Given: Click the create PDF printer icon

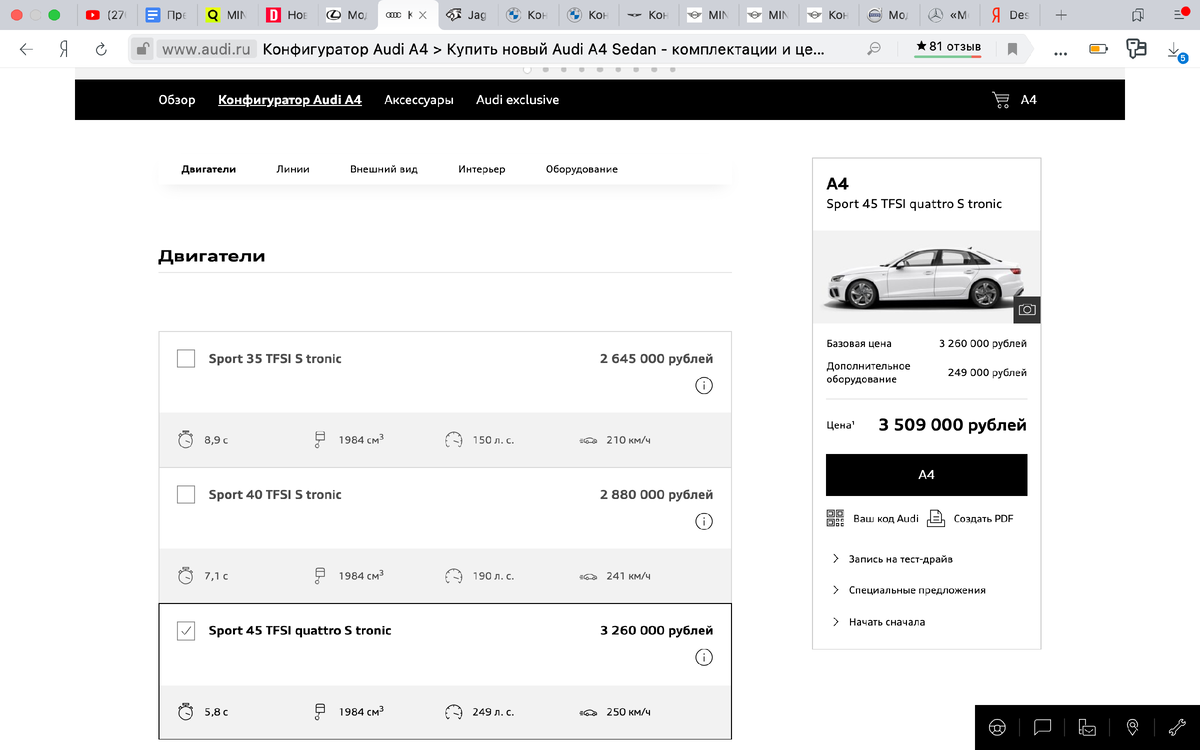Looking at the screenshot, I should [935, 518].
